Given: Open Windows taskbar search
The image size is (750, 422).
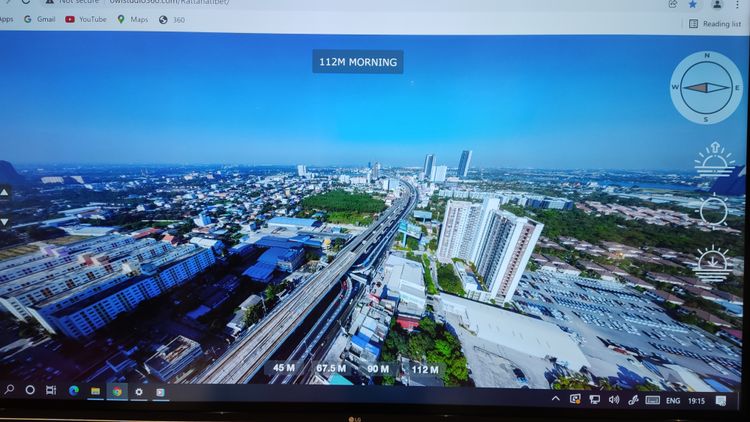Looking at the screenshot, I should coord(9,389).
